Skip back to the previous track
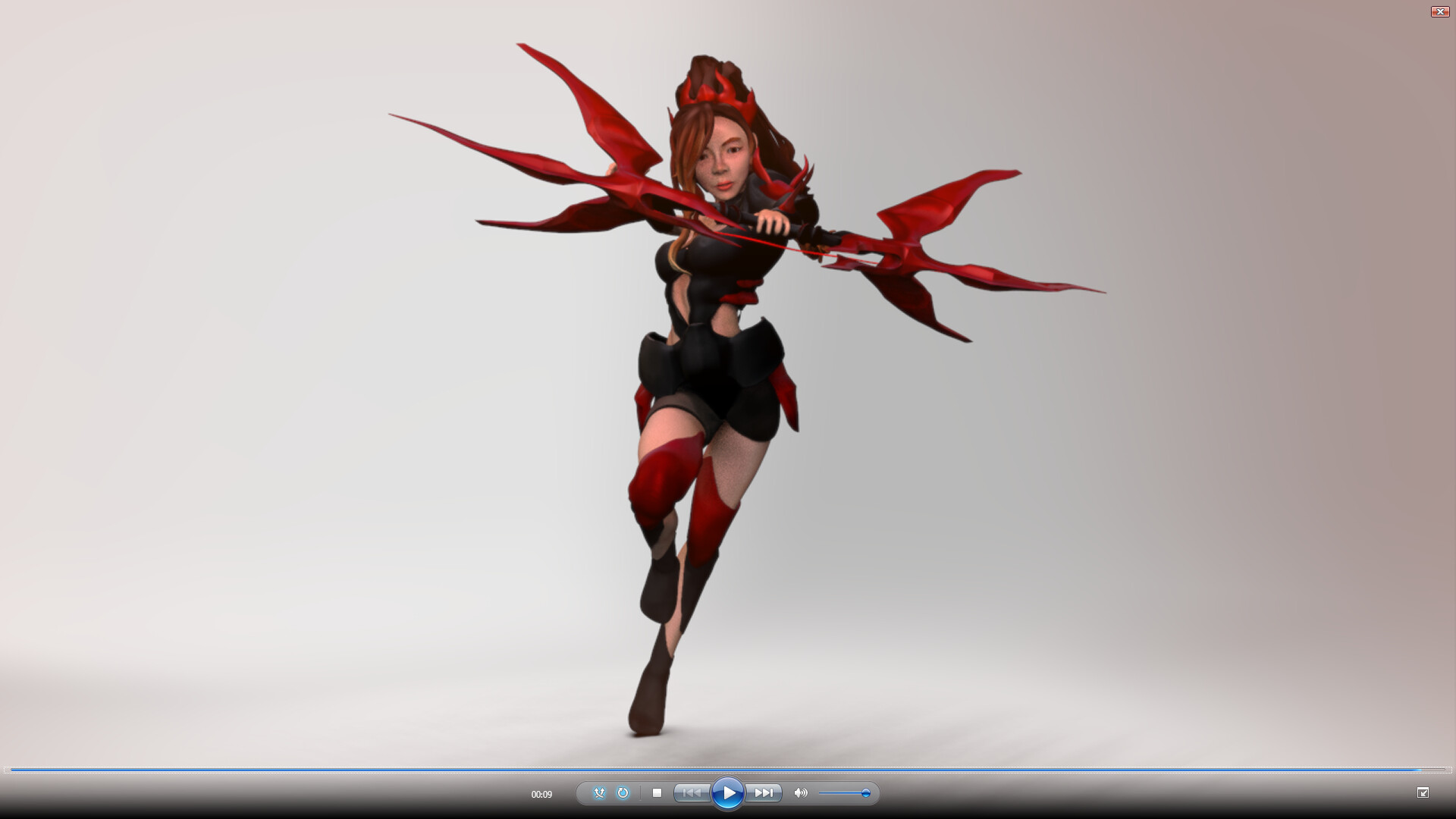 click(692, 792)
